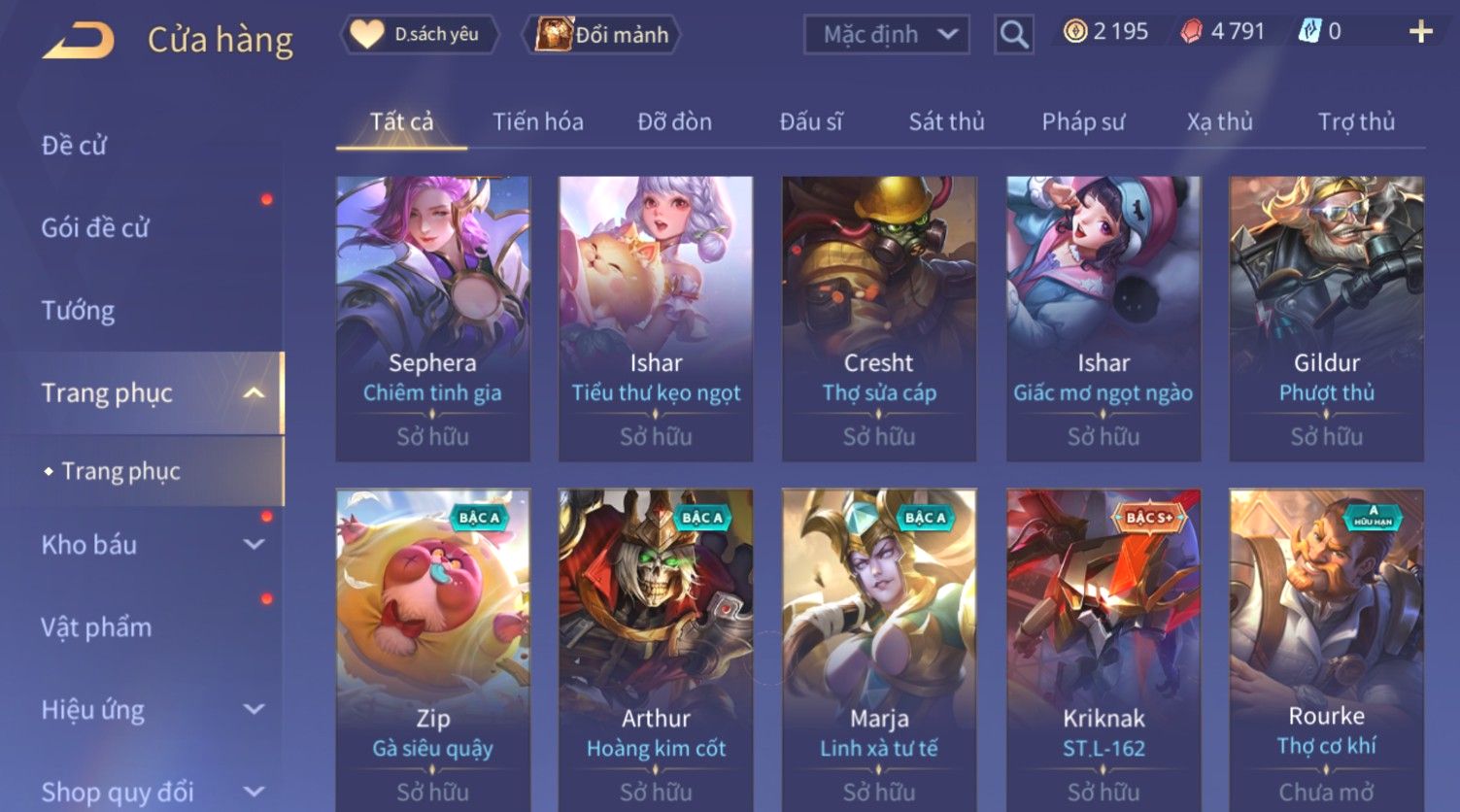The width and height of the screenshot is (1460, 812).
Task: Click the back arrow icon
Action: coord(78,41)
